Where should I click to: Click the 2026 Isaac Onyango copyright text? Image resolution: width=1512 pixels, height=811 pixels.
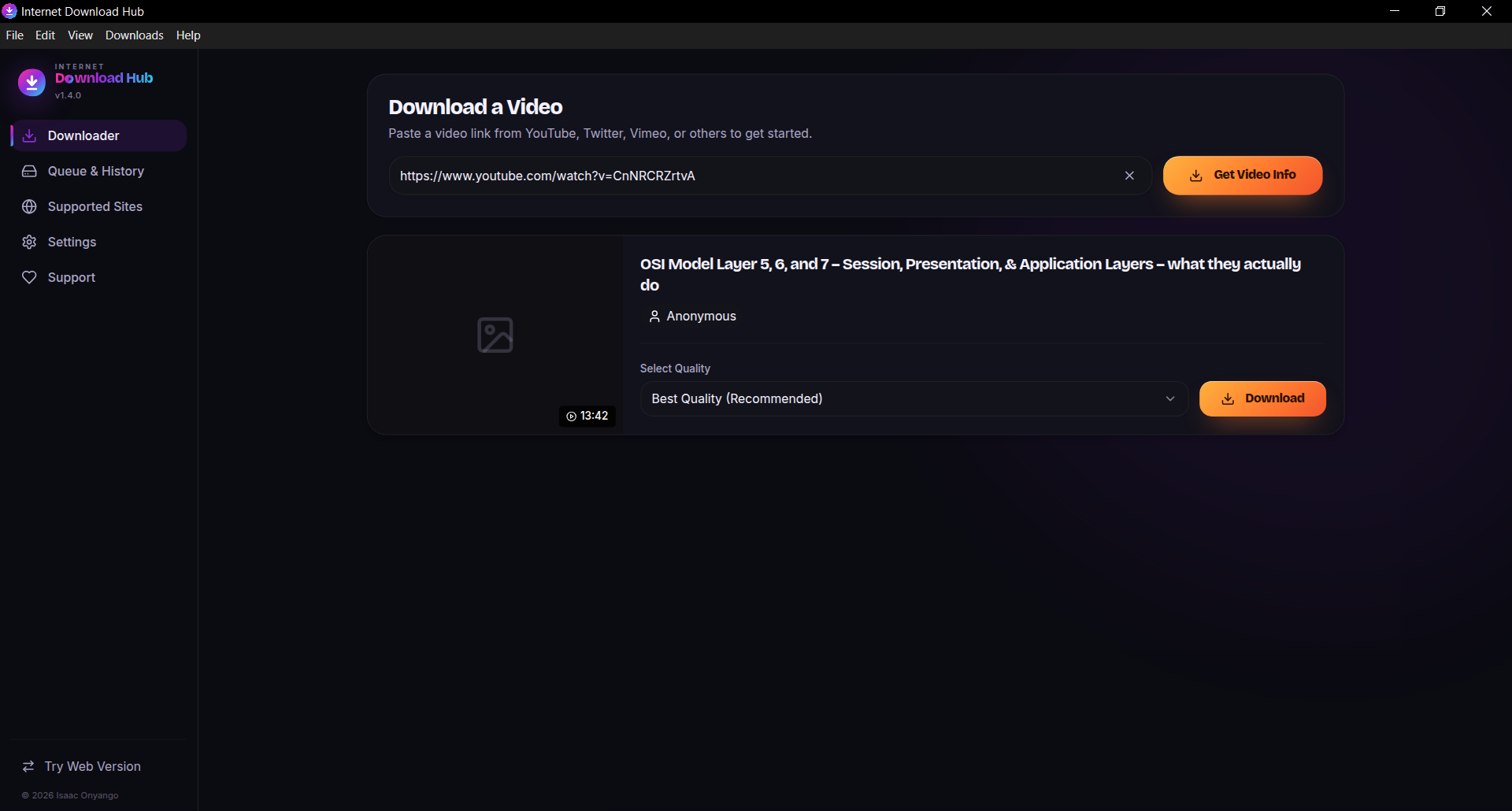pyautogui.click(x=70, y=795)
